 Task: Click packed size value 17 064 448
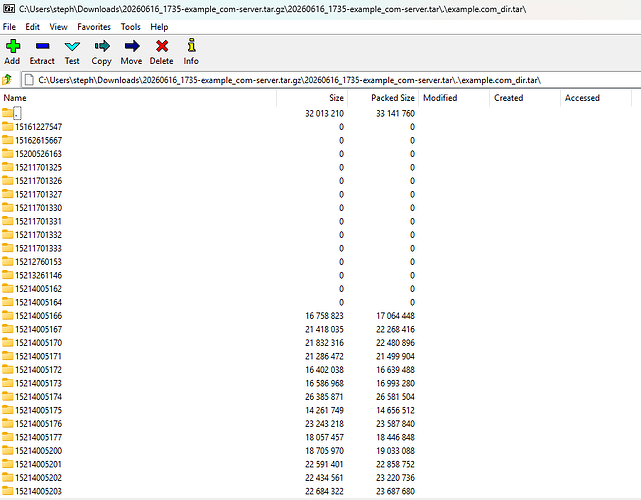tap(395, 316)
